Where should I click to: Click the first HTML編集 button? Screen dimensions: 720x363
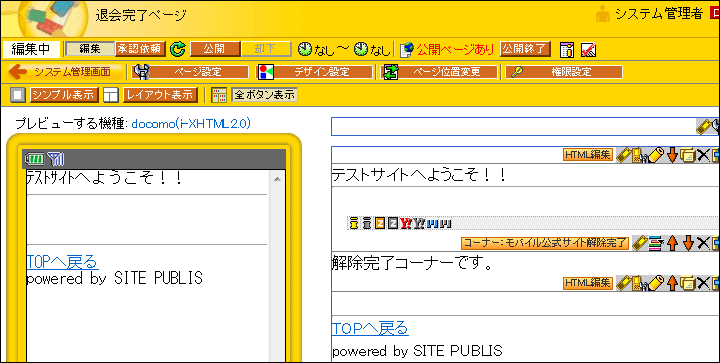click(x=588, y=155)
